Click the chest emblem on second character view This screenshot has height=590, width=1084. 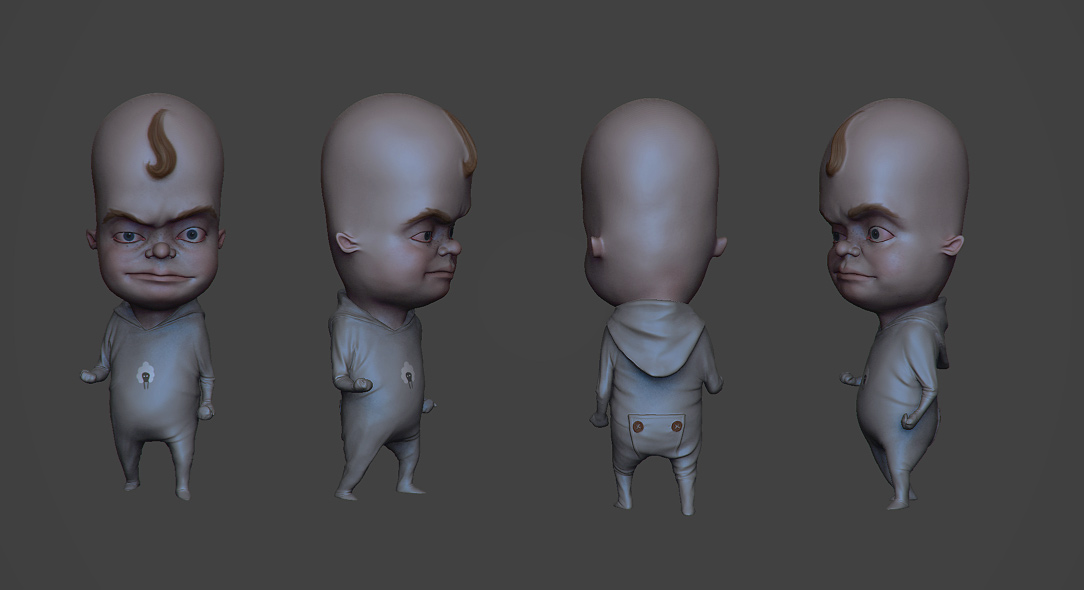coord(408,376)
